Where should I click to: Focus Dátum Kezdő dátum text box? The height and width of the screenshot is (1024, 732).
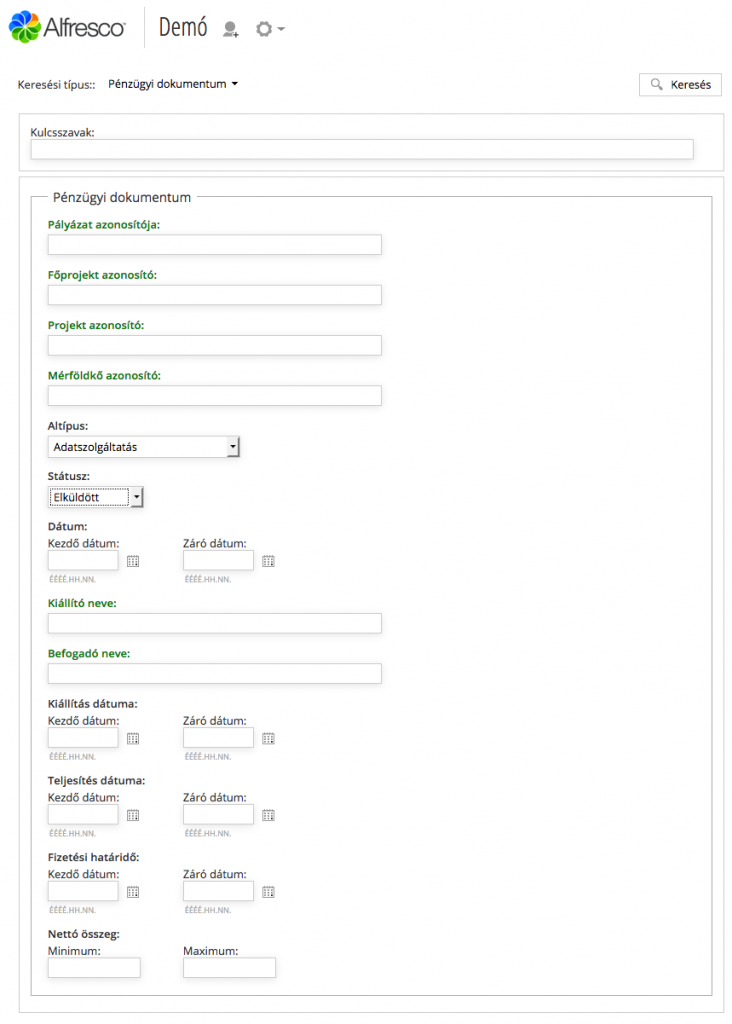pyautogui.click(x=83, y=560)
